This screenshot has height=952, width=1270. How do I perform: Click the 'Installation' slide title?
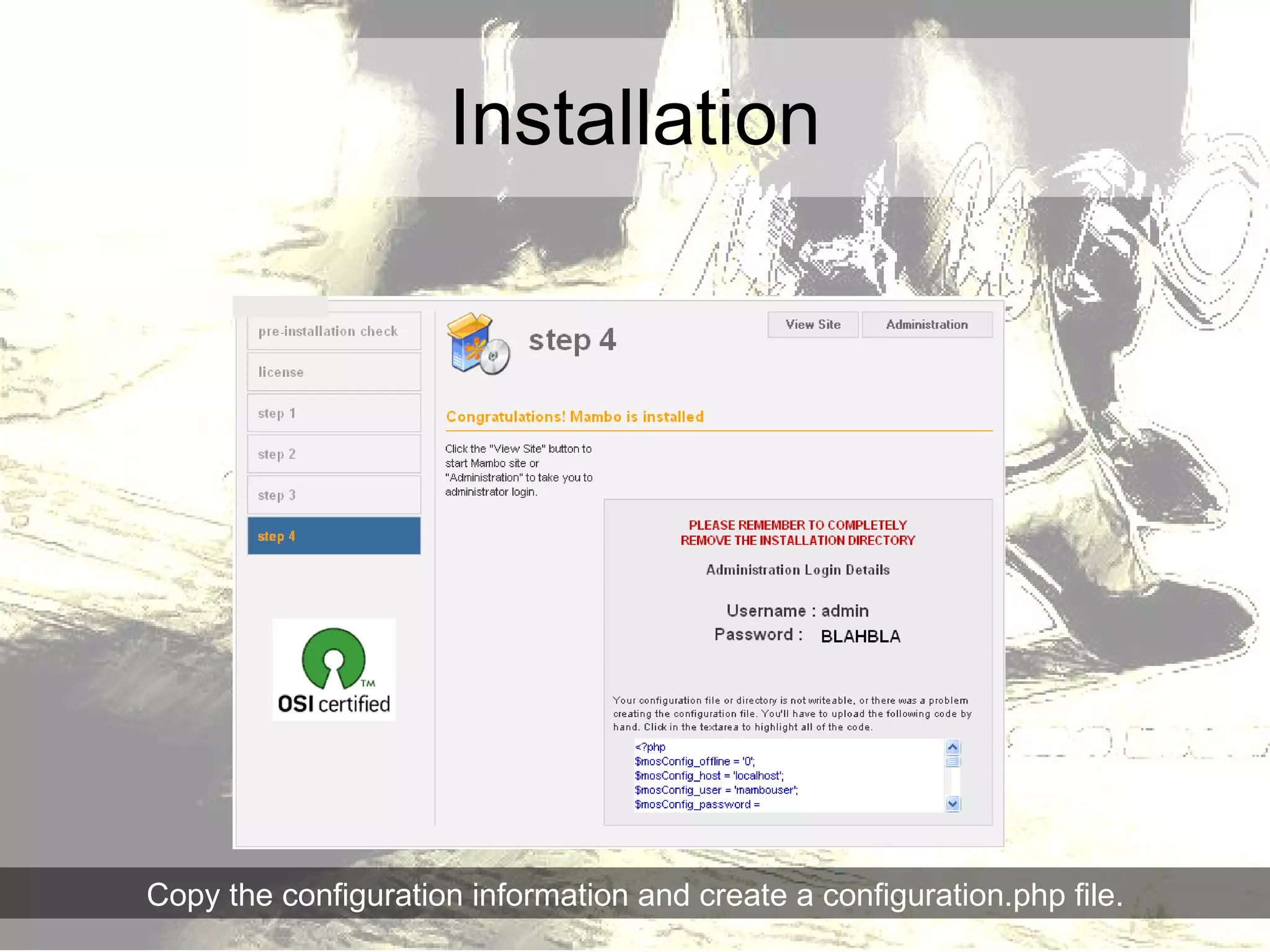[635, 118]
